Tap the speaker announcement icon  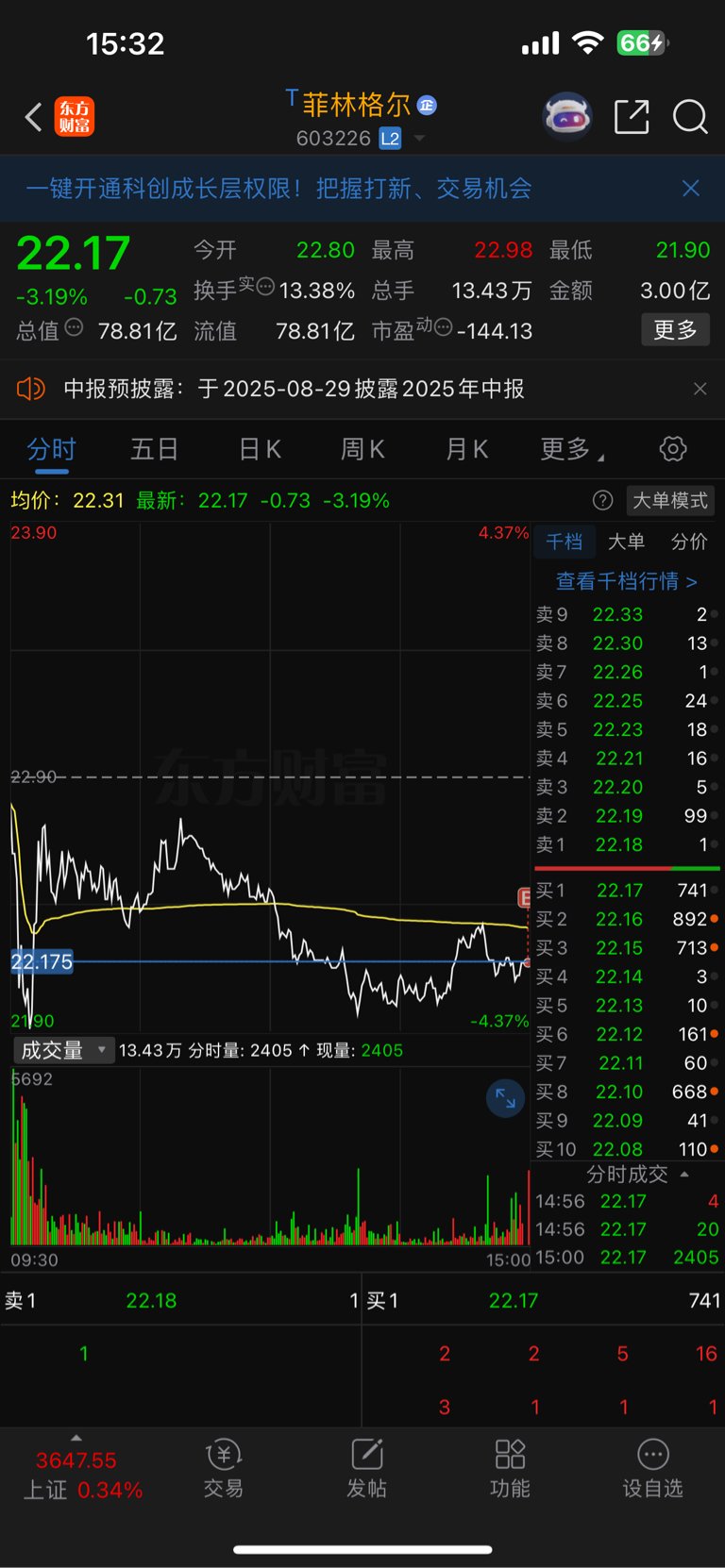31,389
